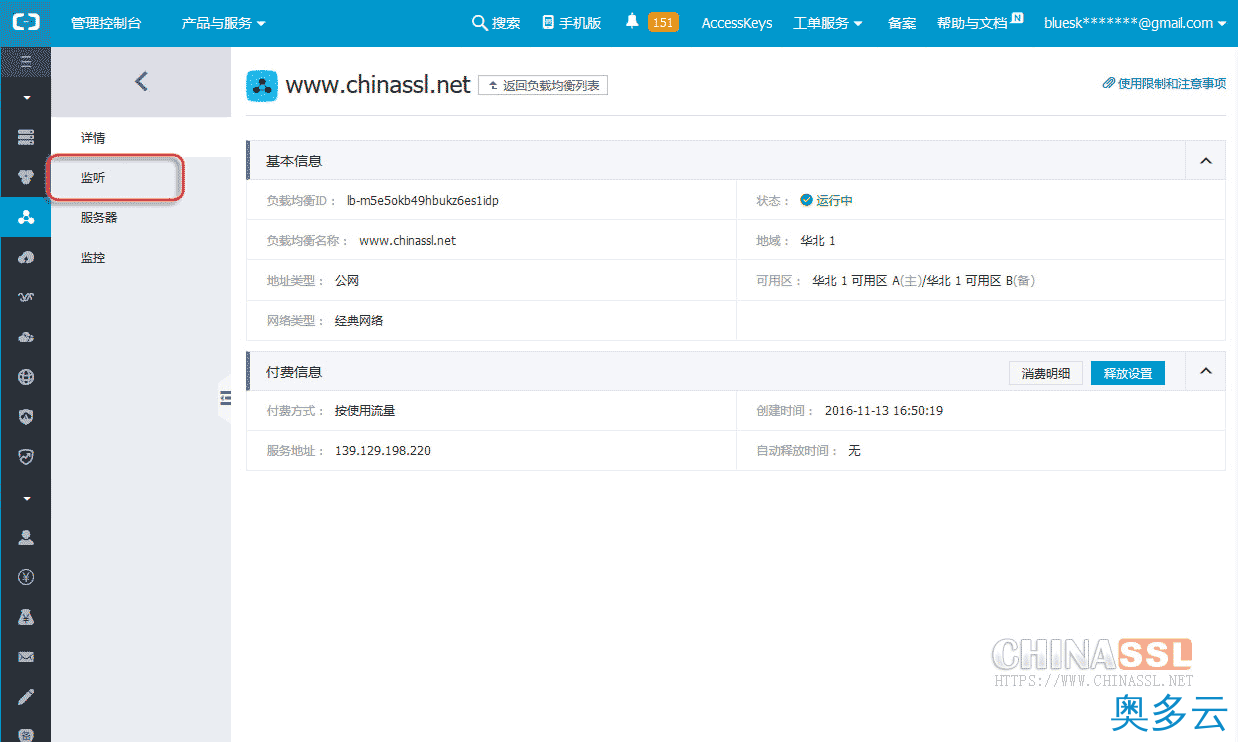Image resolution: width=1238 pixels, height=742 pixels.
Task: Open the load balancer sidebar icon
Action: click(x=26, y=217)
